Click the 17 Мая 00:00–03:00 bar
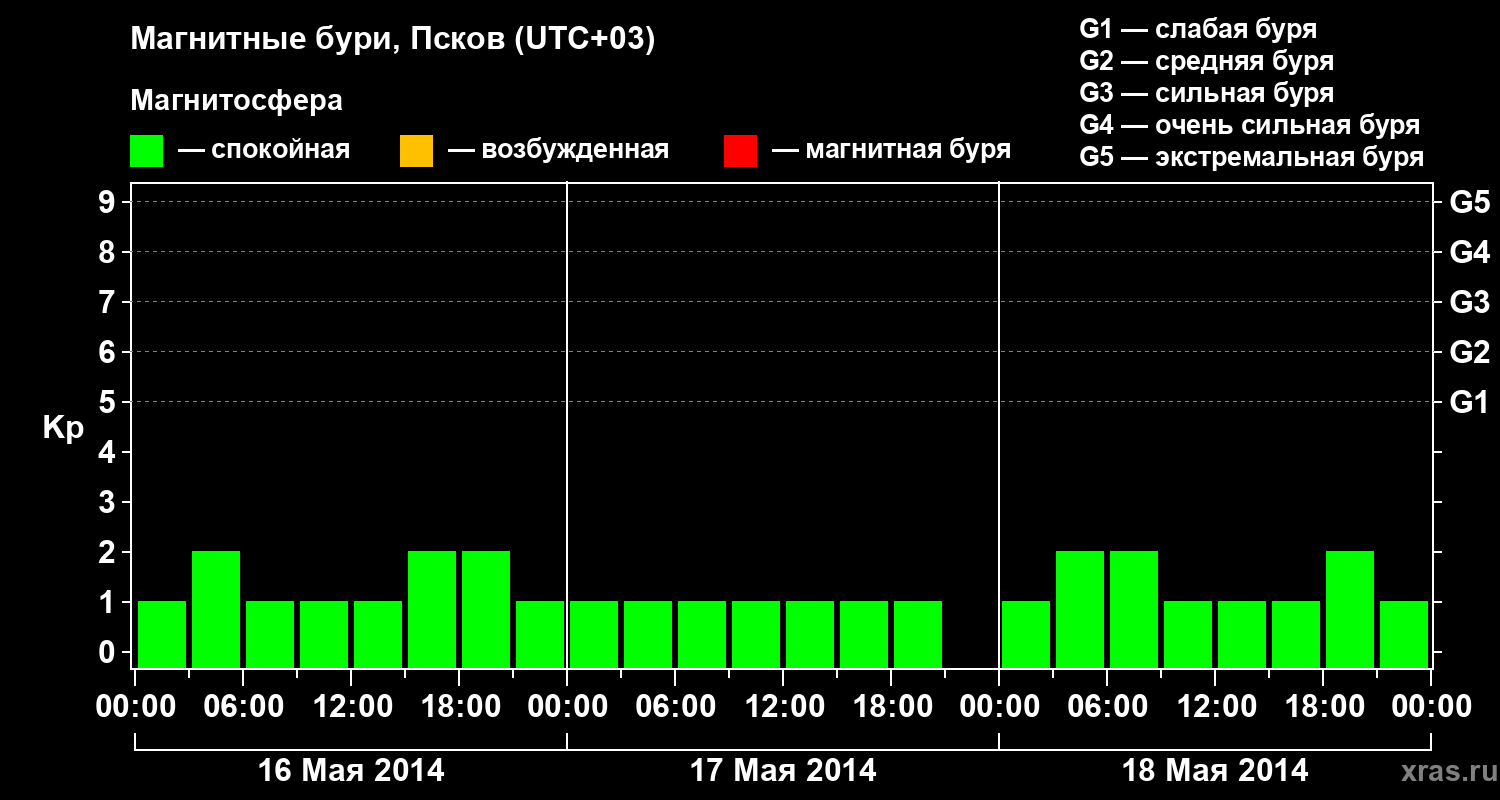 [x=594, y=634]
